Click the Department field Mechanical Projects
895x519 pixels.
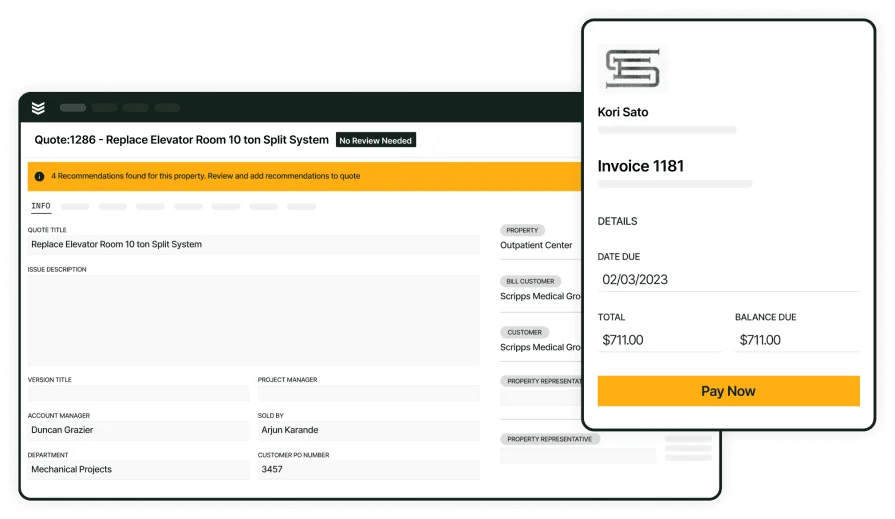click(x=138, y=469)
